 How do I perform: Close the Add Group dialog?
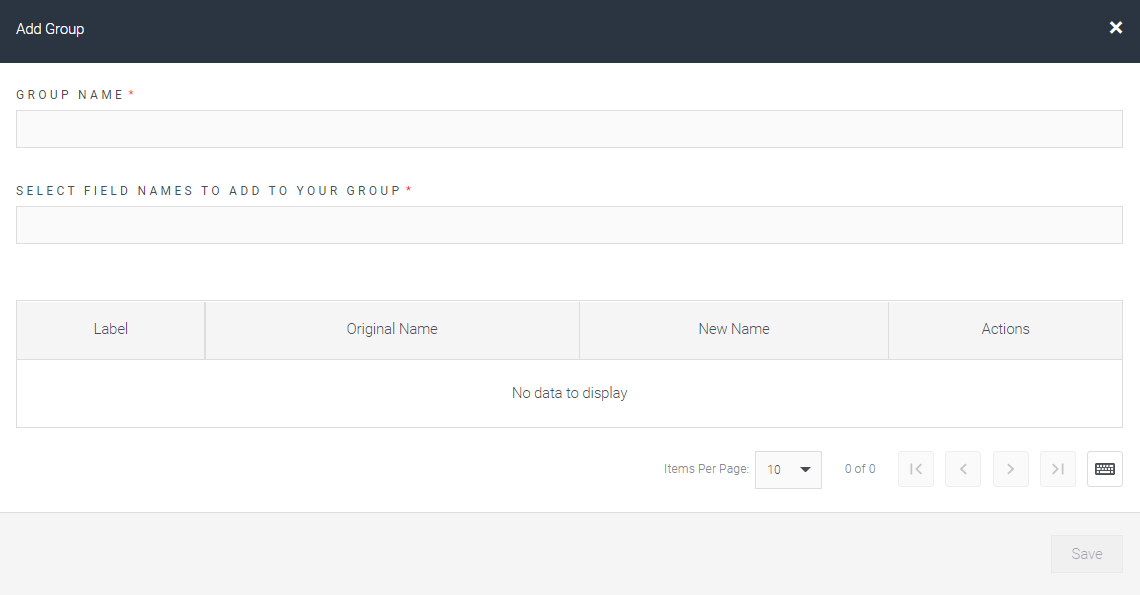[x=1116, y=28]
